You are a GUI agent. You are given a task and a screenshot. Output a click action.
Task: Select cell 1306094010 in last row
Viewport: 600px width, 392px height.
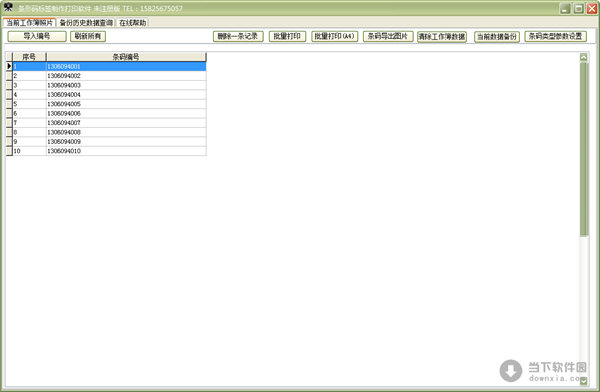[126, 151]
